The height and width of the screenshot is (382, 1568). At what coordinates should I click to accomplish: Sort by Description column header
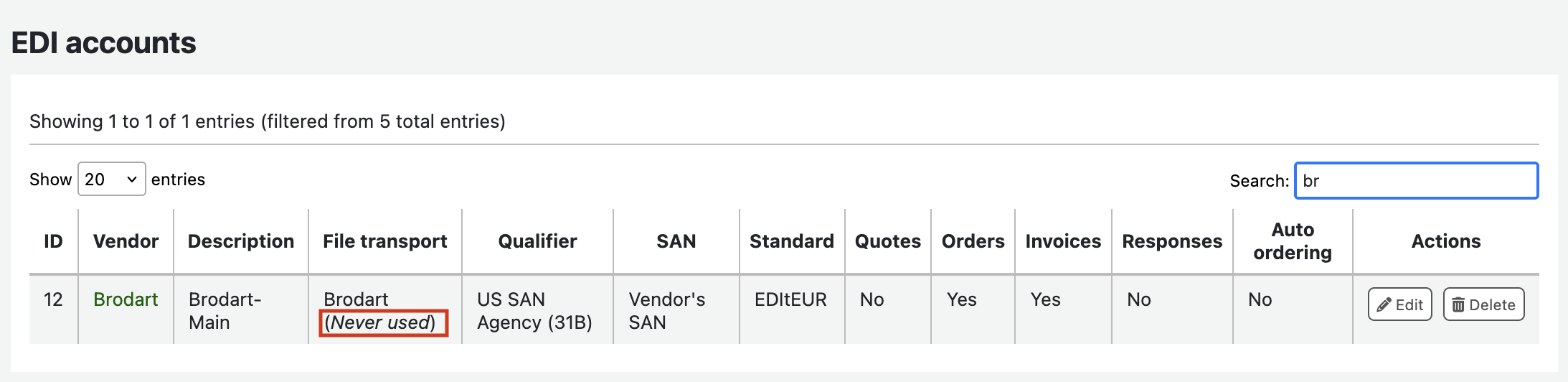tap(241, 241)
